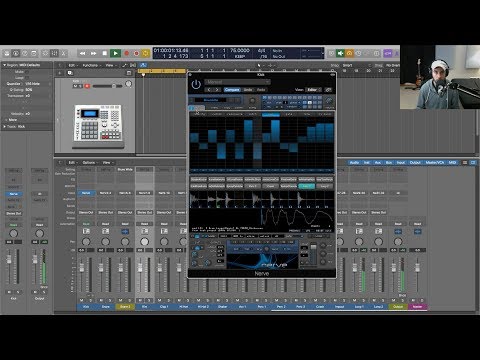Mute the Kick track in track header

[x=75, y=86]
